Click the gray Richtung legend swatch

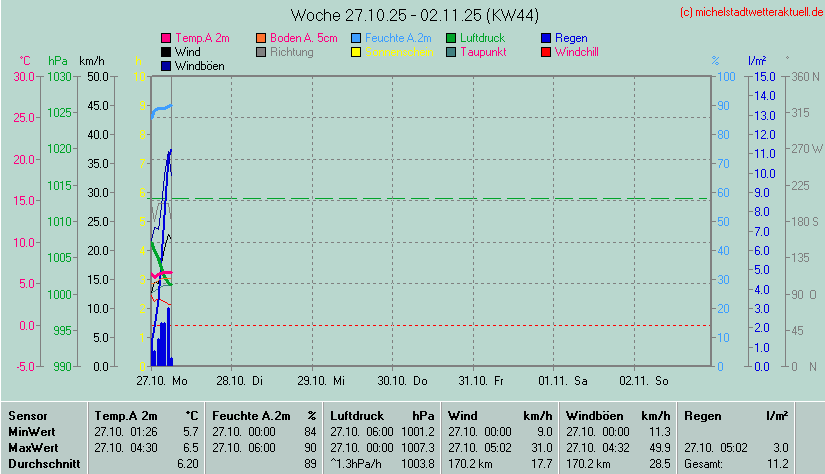(x=262, y=51)
